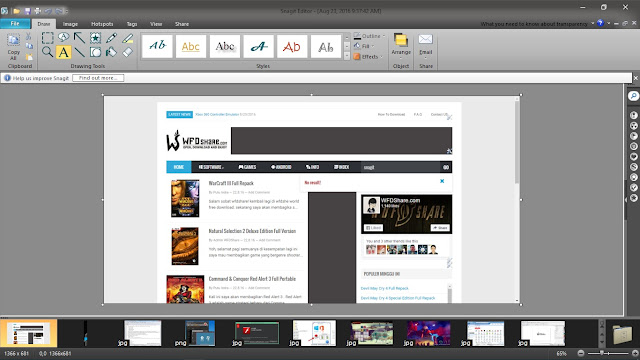Expand the Styles gallery more arrow
The image size is (640, 360).
(x=347, y=56)
